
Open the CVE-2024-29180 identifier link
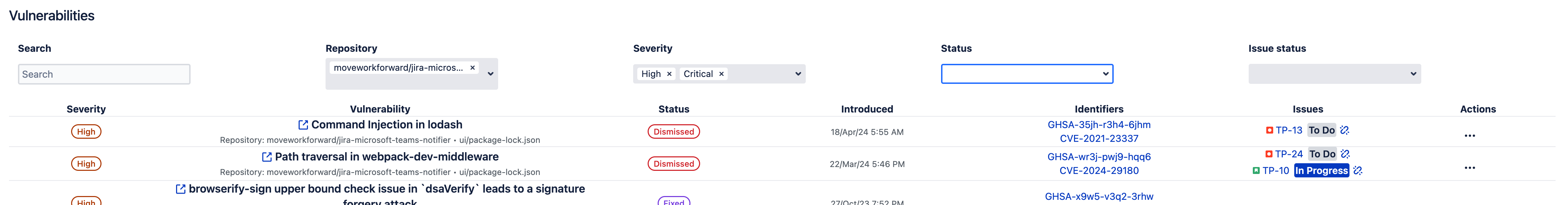point(1099,171)
